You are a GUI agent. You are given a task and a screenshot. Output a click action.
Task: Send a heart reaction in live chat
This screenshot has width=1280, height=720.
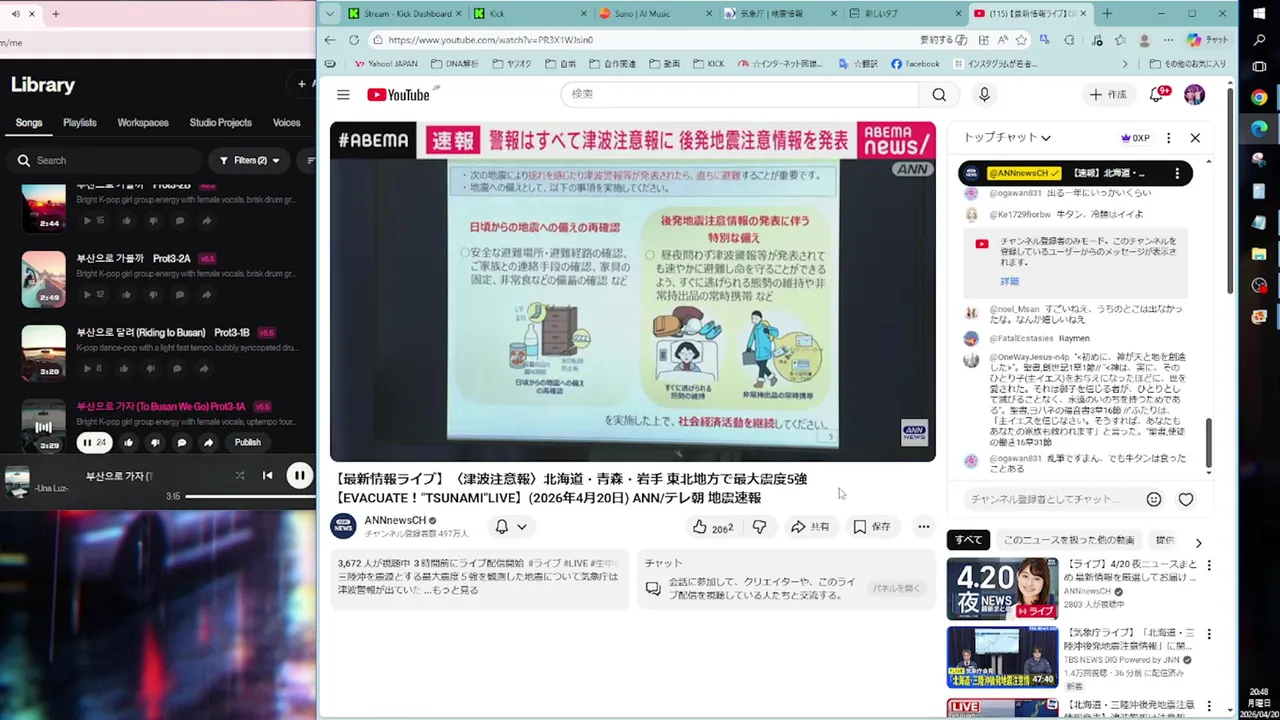1186,499
